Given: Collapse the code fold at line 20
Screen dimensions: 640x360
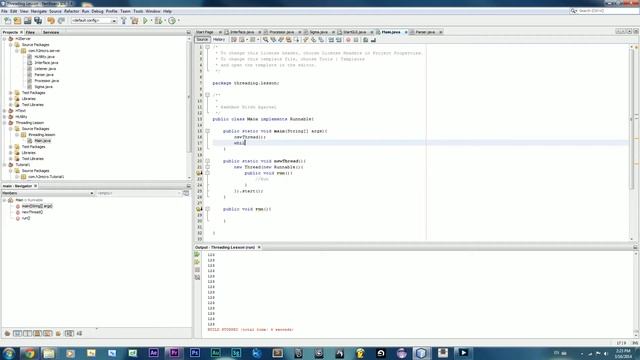Looking at the screenshot, I should (x=207, y=161).
